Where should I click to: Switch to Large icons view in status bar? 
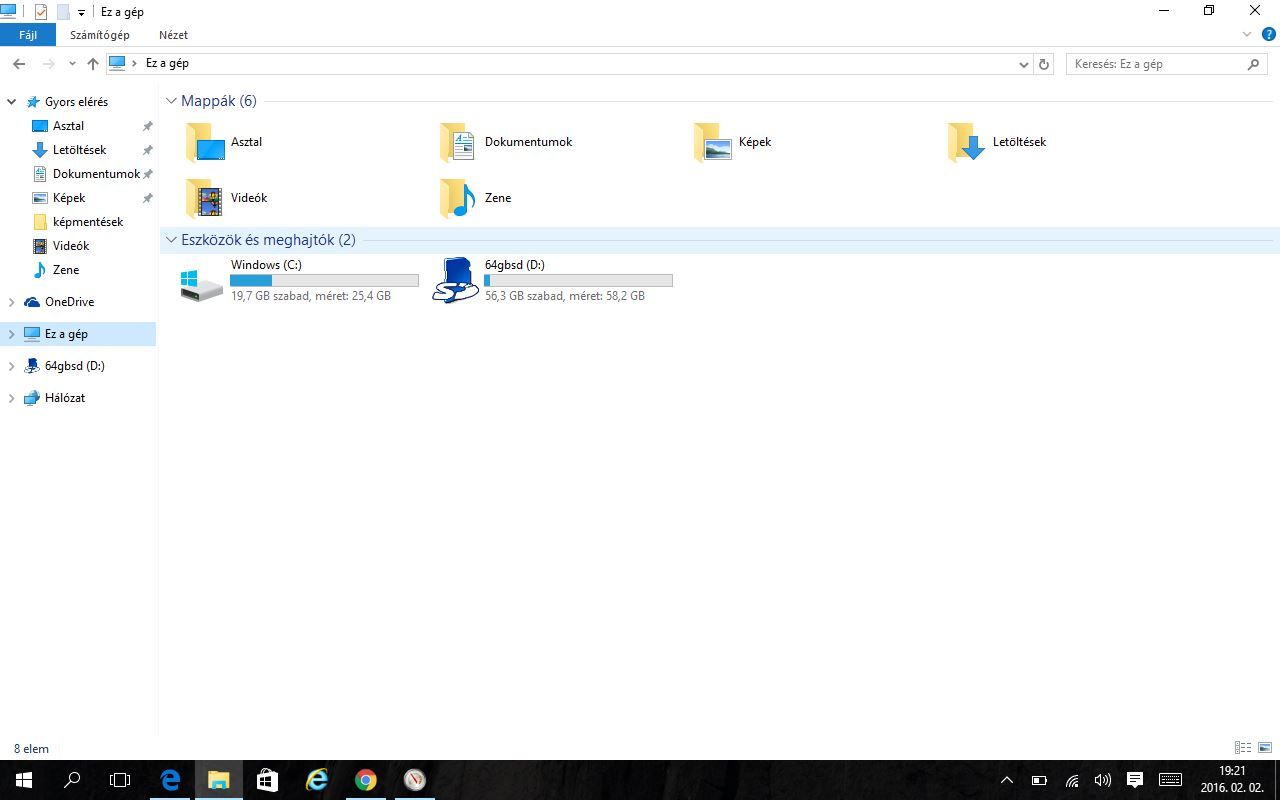[1265, 748]
